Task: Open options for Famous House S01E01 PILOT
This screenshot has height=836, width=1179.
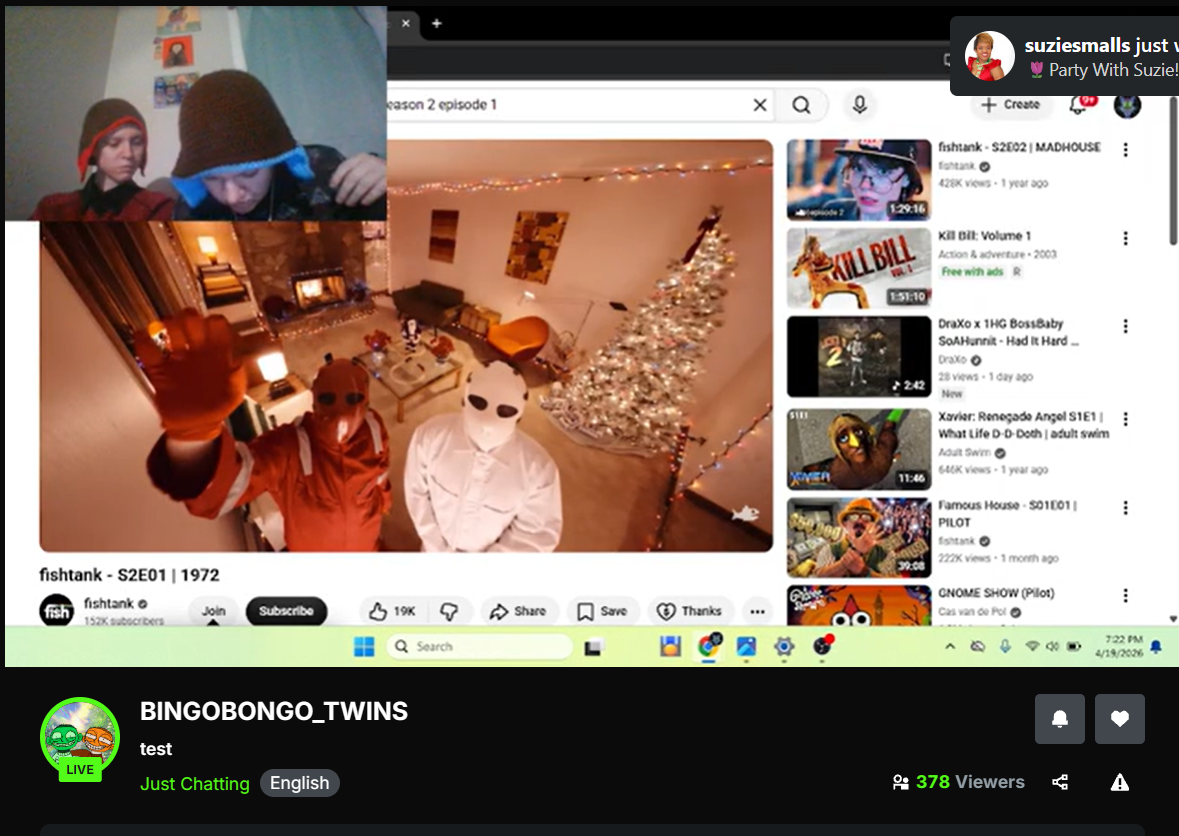Action: click(x=1125, y=507)
